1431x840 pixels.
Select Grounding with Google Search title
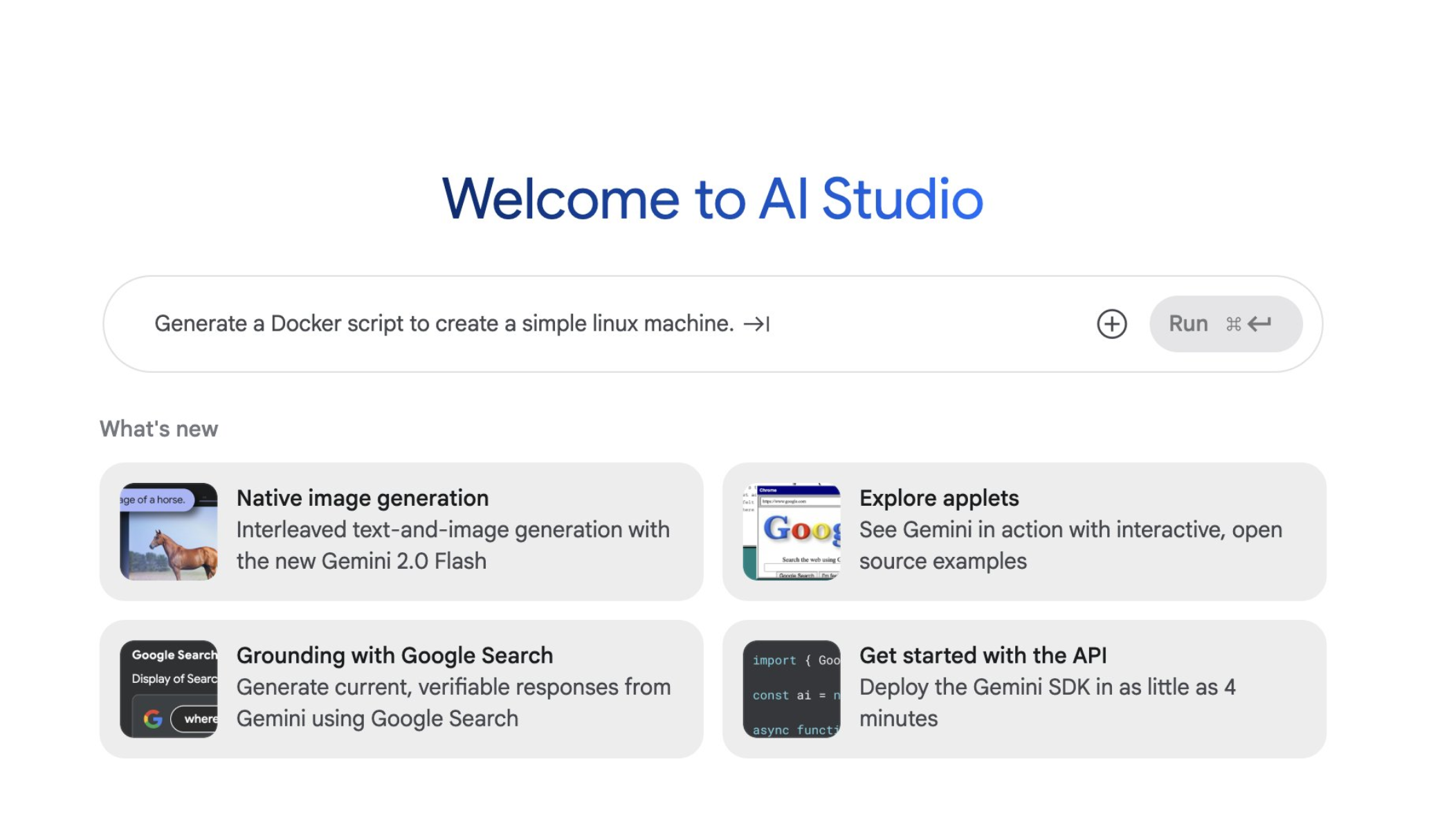pos(394,655)
